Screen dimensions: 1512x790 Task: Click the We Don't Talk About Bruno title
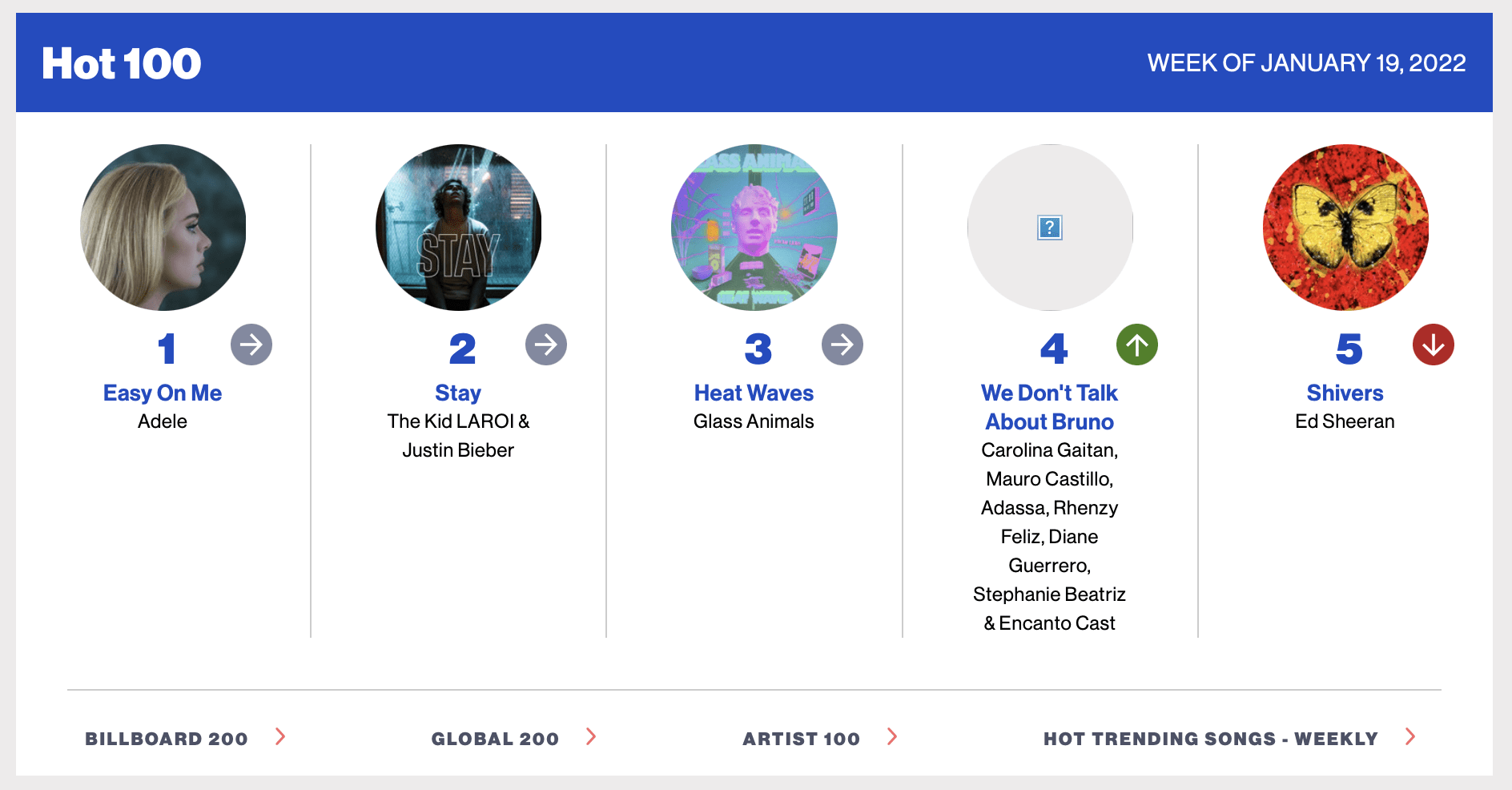coord(1049,407)
